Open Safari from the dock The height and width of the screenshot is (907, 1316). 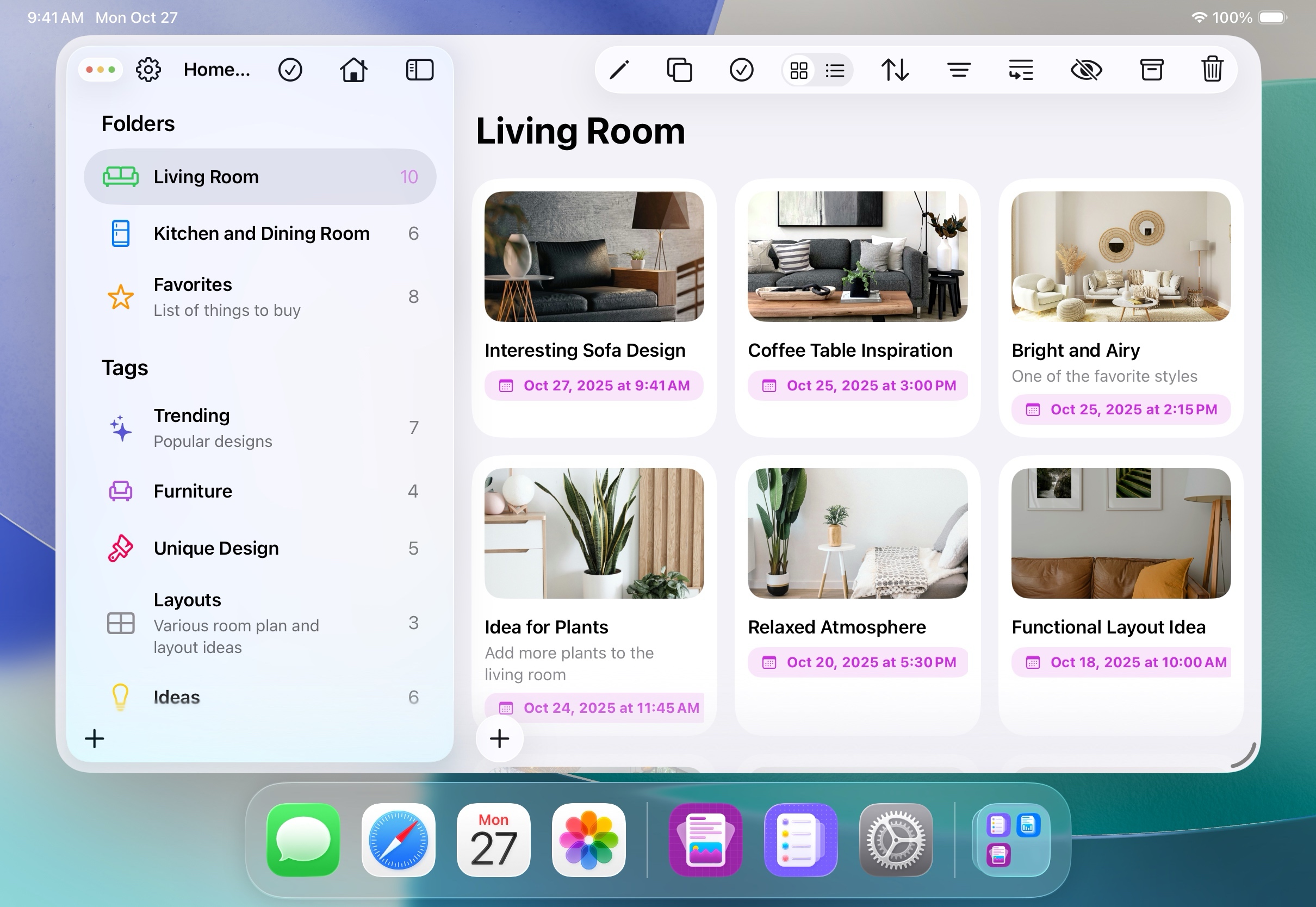click(398, 840)
